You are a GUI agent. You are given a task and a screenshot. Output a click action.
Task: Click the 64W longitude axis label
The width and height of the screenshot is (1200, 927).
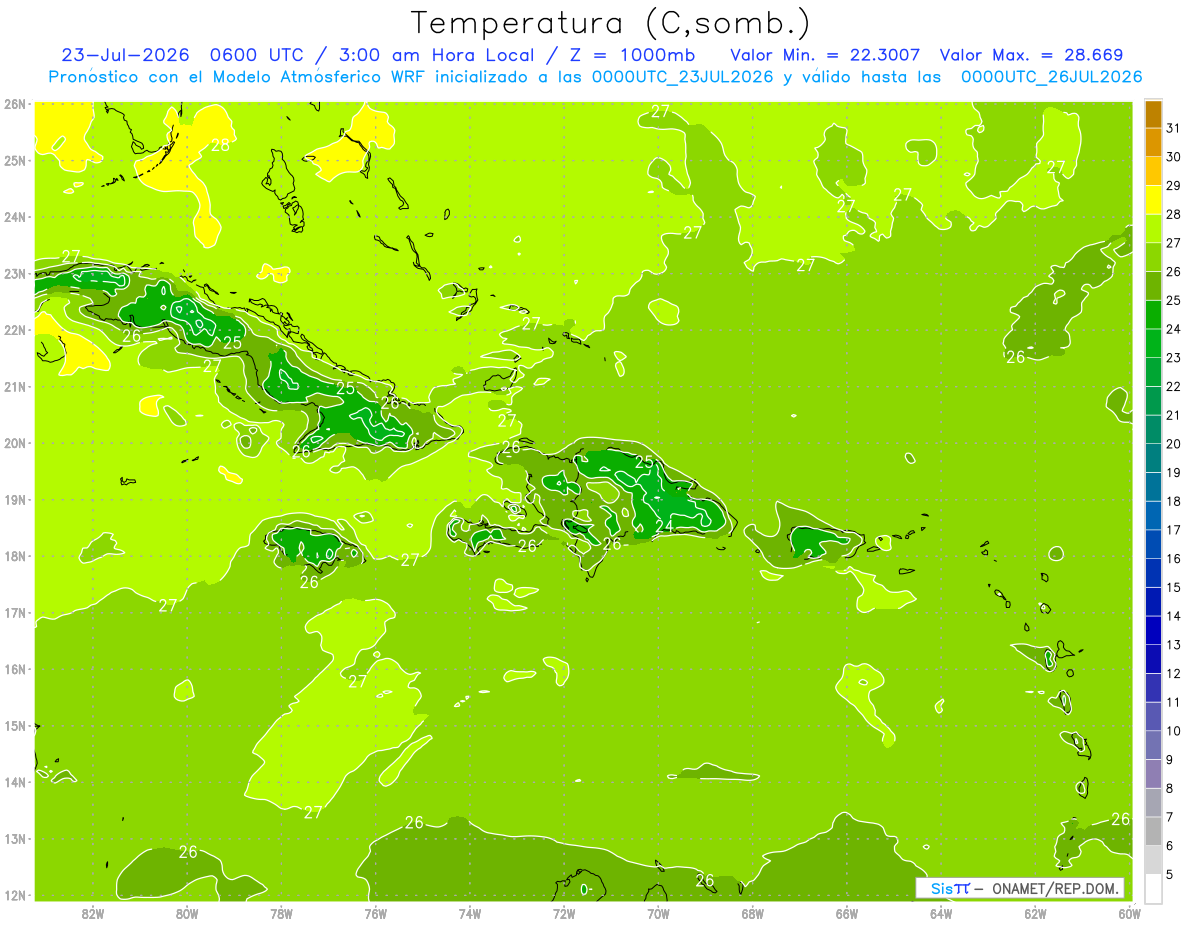point(941,913)
